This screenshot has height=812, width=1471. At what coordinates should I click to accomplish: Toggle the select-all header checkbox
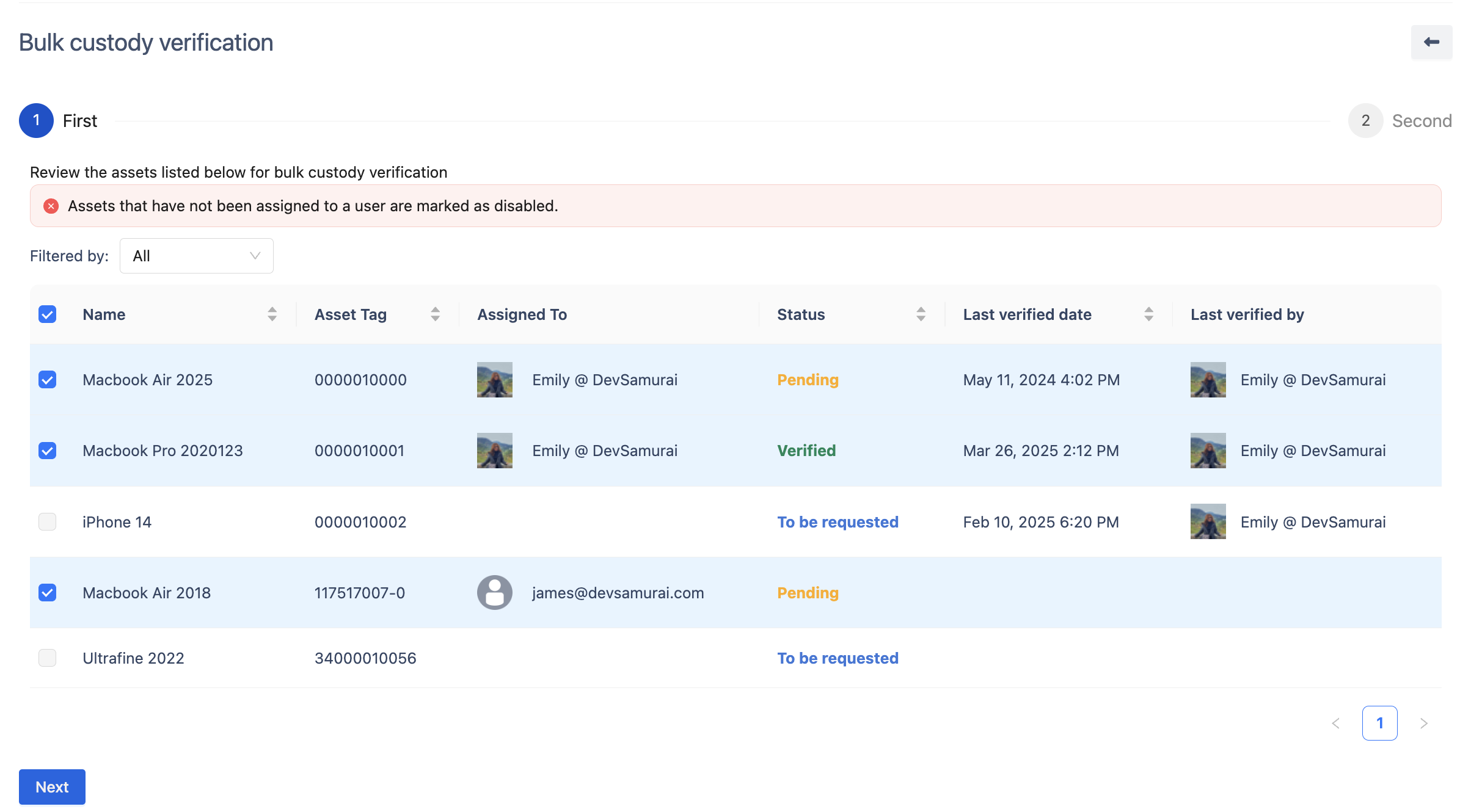(x=48, y=314)
